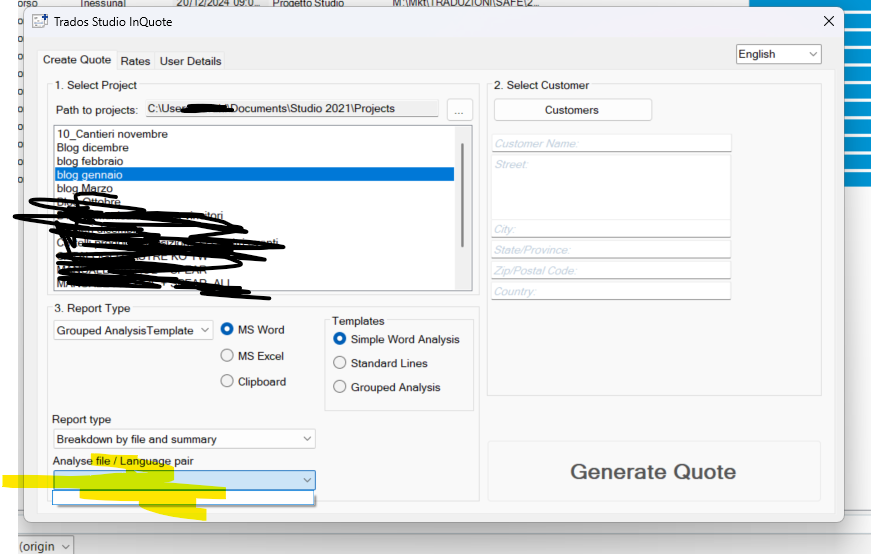Select the Standard Lines template
The height and width of the screenshot is (554, 871).
point(341,363)
